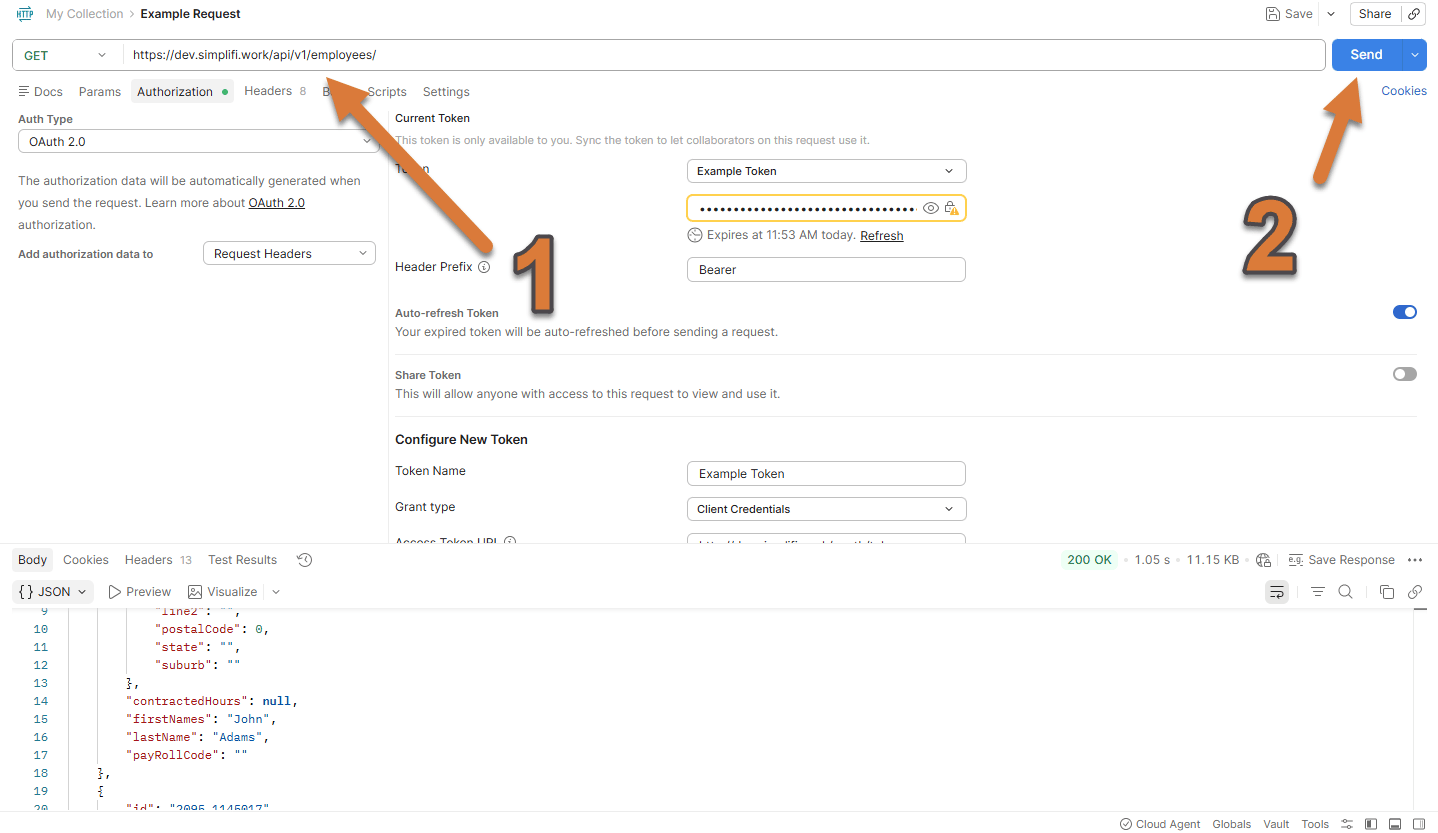Click the Share button
Image resolution: width=1438 pixels, height=833 pixels.
coord(1375,14)
